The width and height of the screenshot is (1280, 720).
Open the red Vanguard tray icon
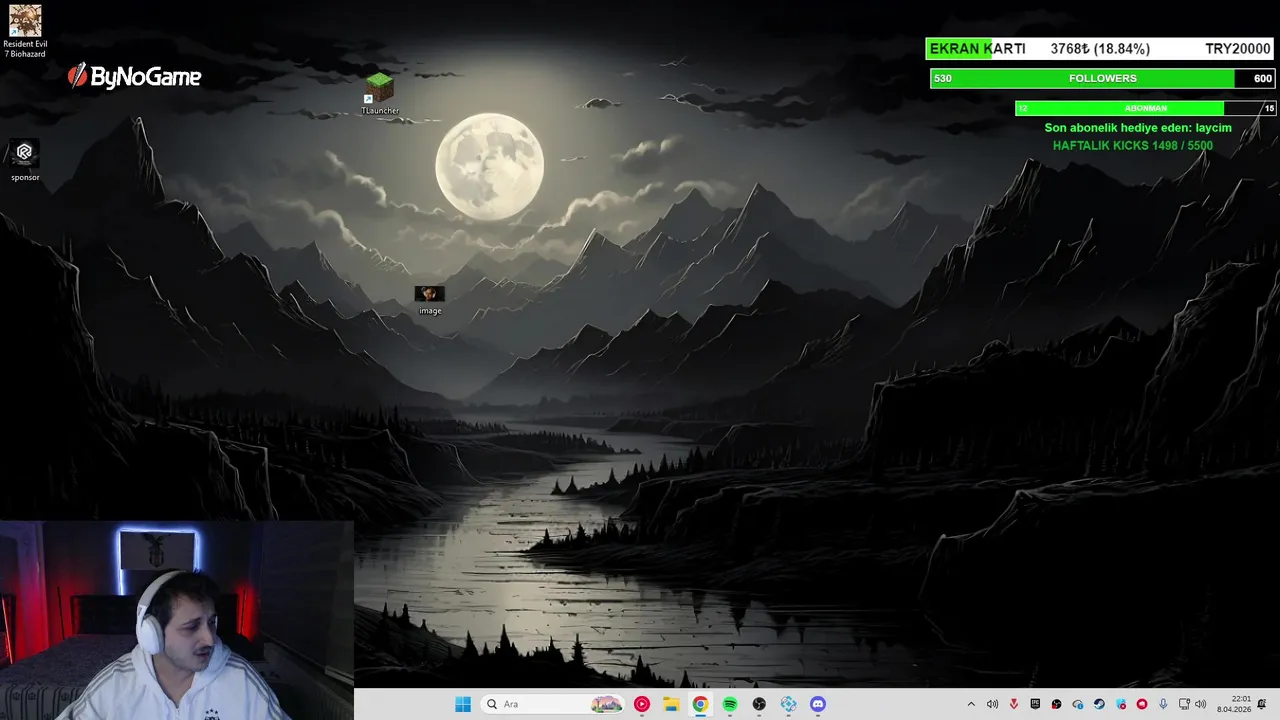(x=1014, y=704)
